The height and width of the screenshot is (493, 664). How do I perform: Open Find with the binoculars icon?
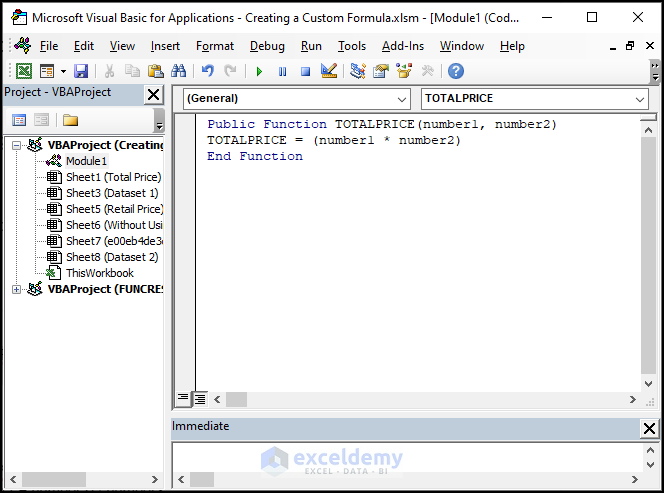pyautogui.click(x=179, y=71)
